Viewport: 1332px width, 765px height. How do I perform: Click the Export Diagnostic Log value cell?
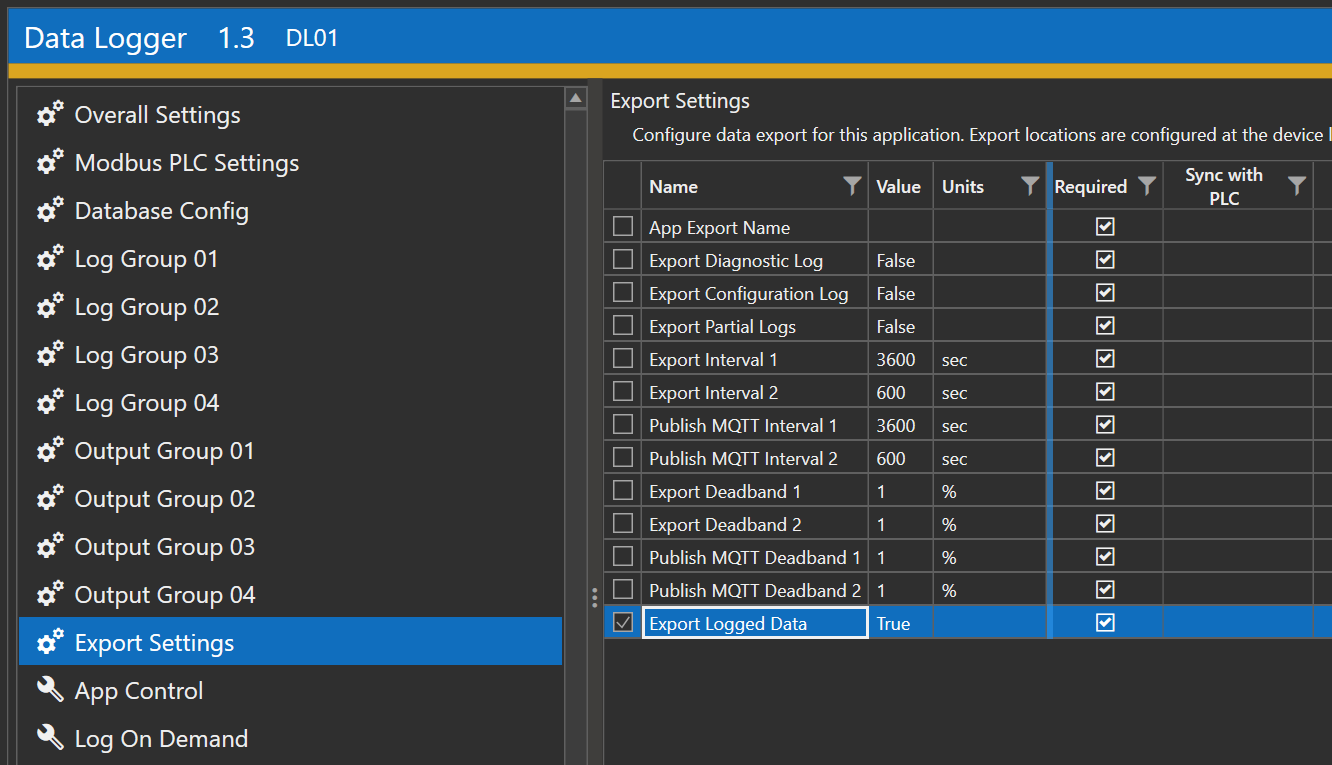pyautogui.click(x=899, y=261)
